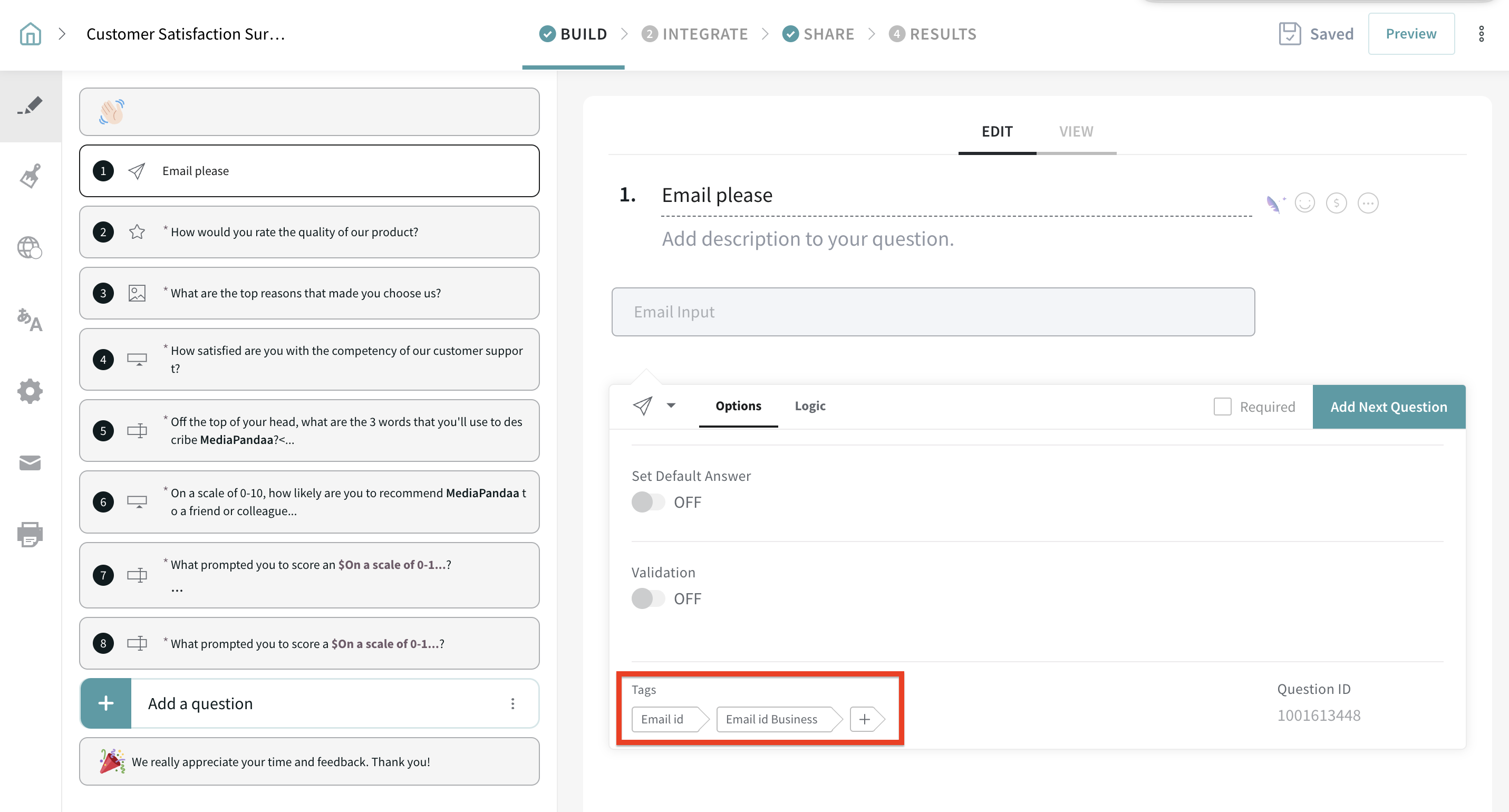Click the emoji smiley icon beside question title
Viewport: 1509px width, 812px height.
(1304, 204)
